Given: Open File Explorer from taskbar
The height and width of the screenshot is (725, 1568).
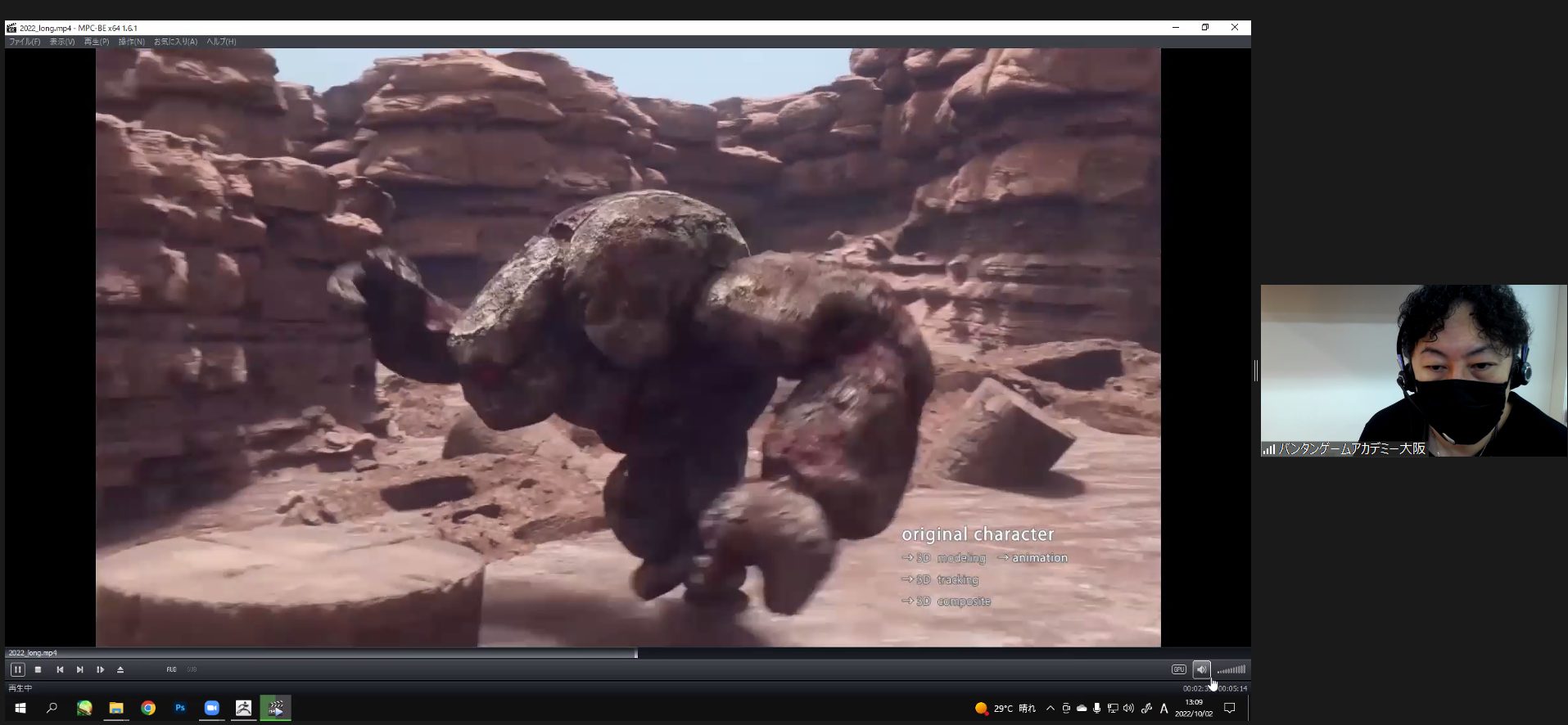Looking at the screenshot, I should (x=116, y=708).
